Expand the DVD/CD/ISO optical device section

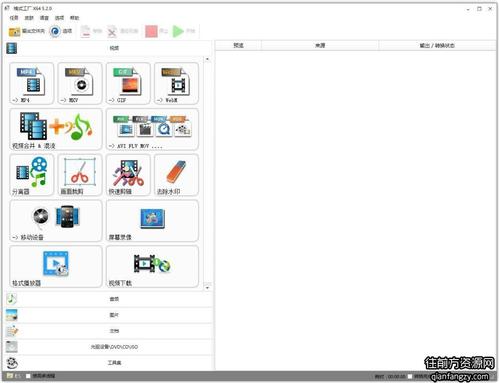pos(109,347)
